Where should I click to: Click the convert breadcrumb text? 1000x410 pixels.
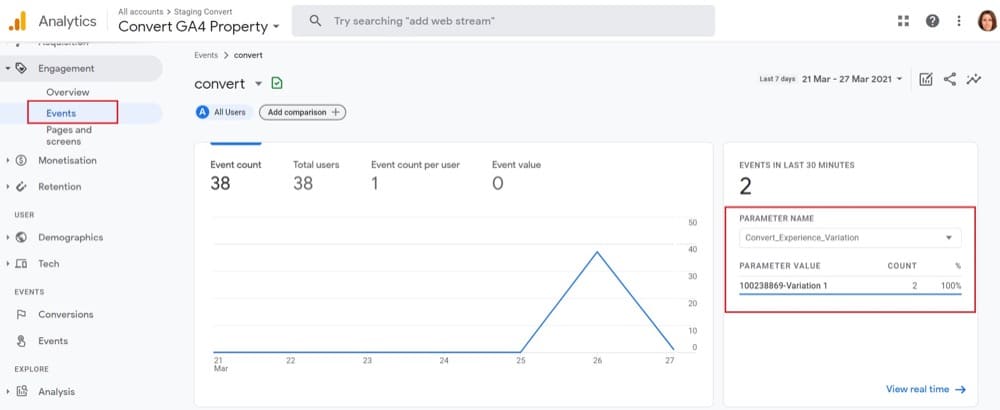248,55
